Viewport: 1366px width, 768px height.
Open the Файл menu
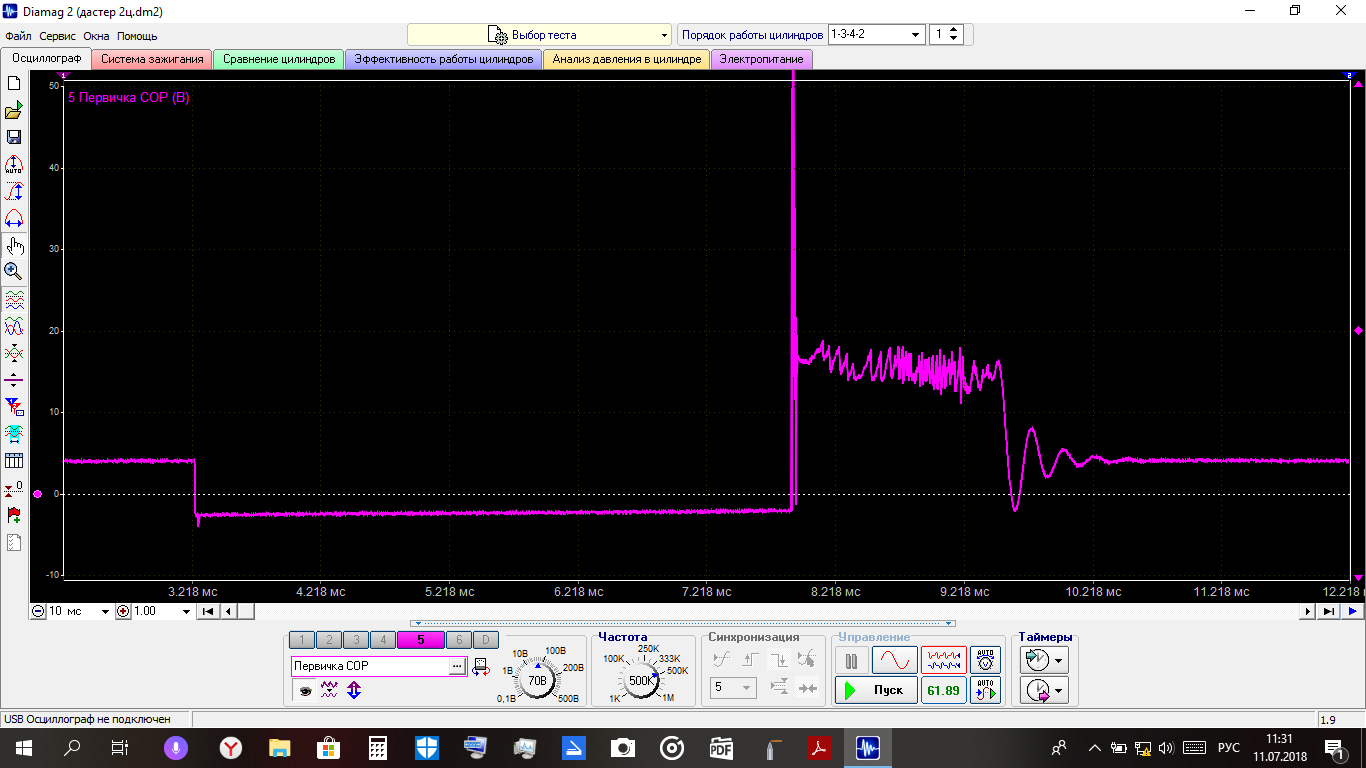tap(18, 36)
